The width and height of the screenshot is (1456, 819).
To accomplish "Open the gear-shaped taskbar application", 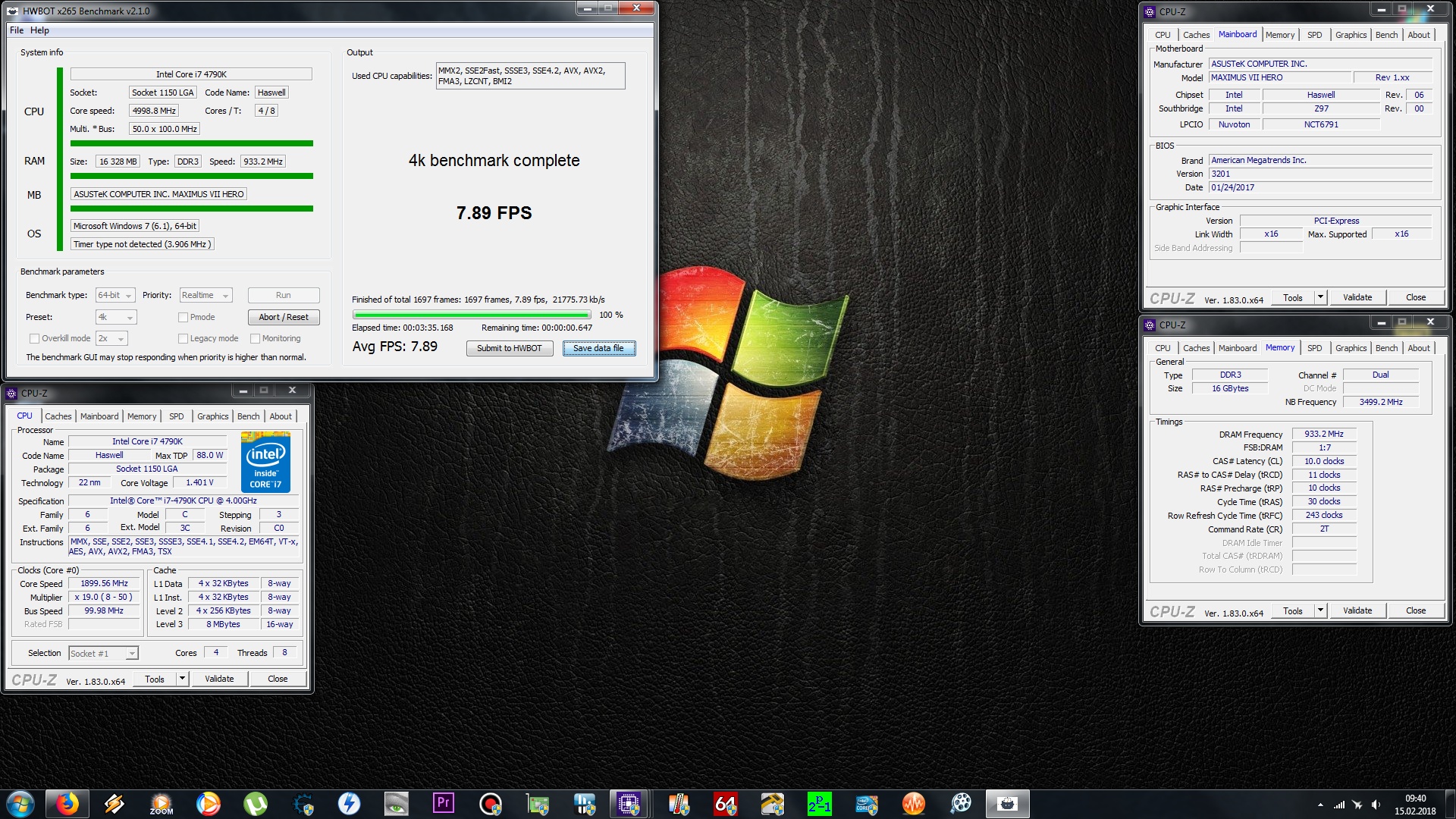I will (303, 804).
